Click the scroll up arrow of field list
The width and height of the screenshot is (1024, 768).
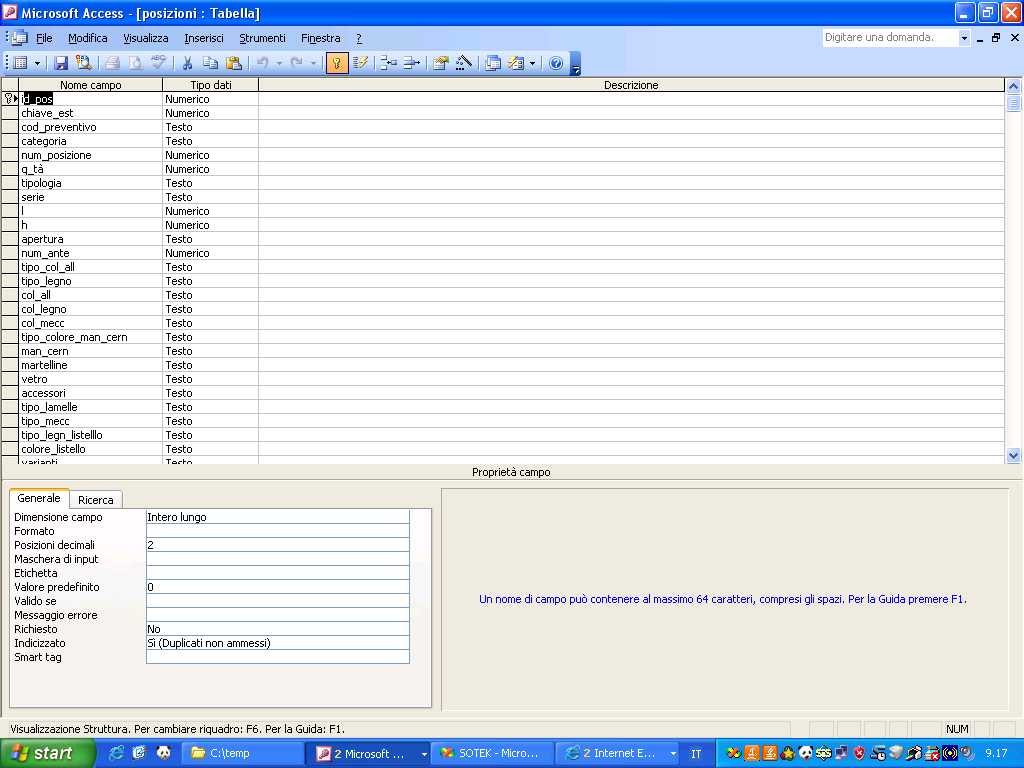[1014, 86]
